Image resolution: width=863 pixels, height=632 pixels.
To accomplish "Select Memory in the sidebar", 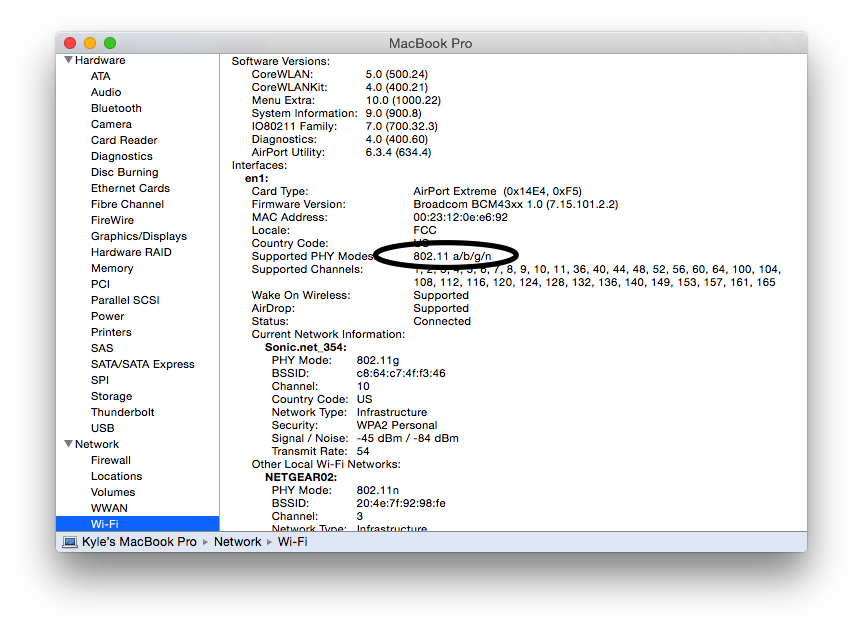I will (112, 268).
